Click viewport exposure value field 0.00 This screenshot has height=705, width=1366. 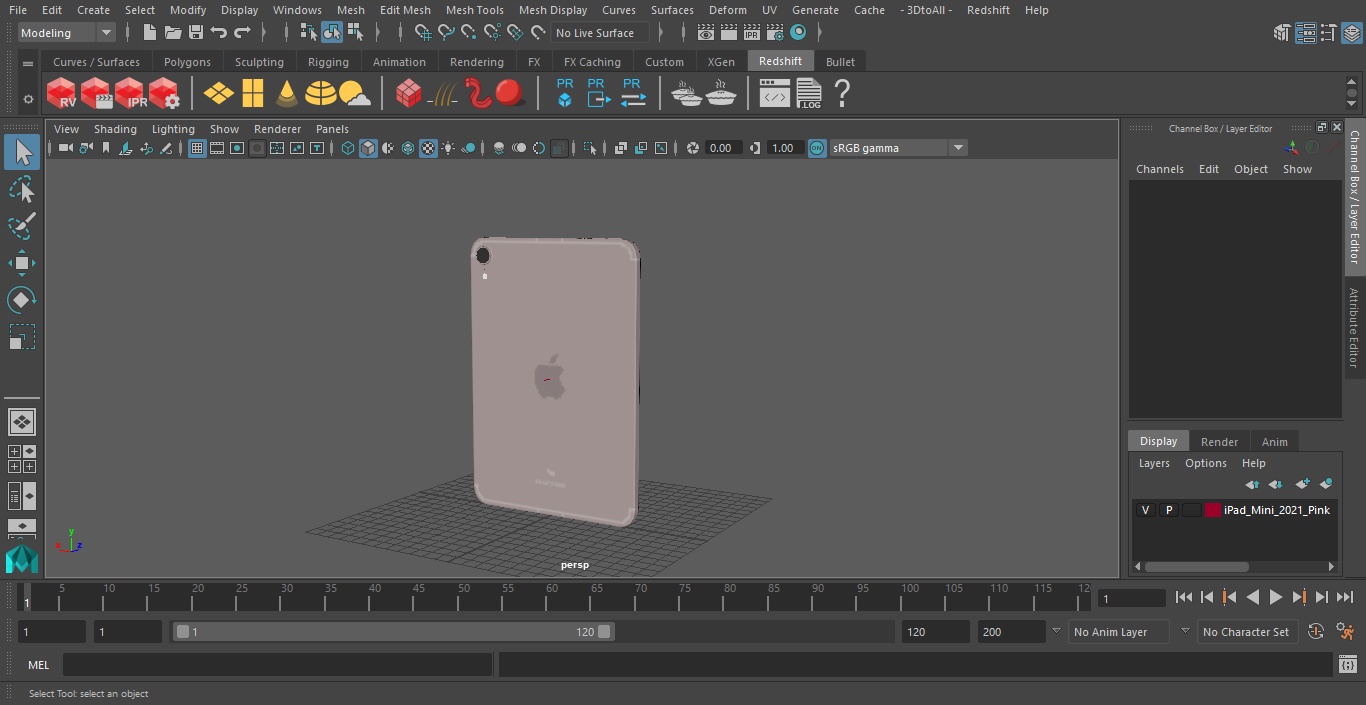[722, 148]
